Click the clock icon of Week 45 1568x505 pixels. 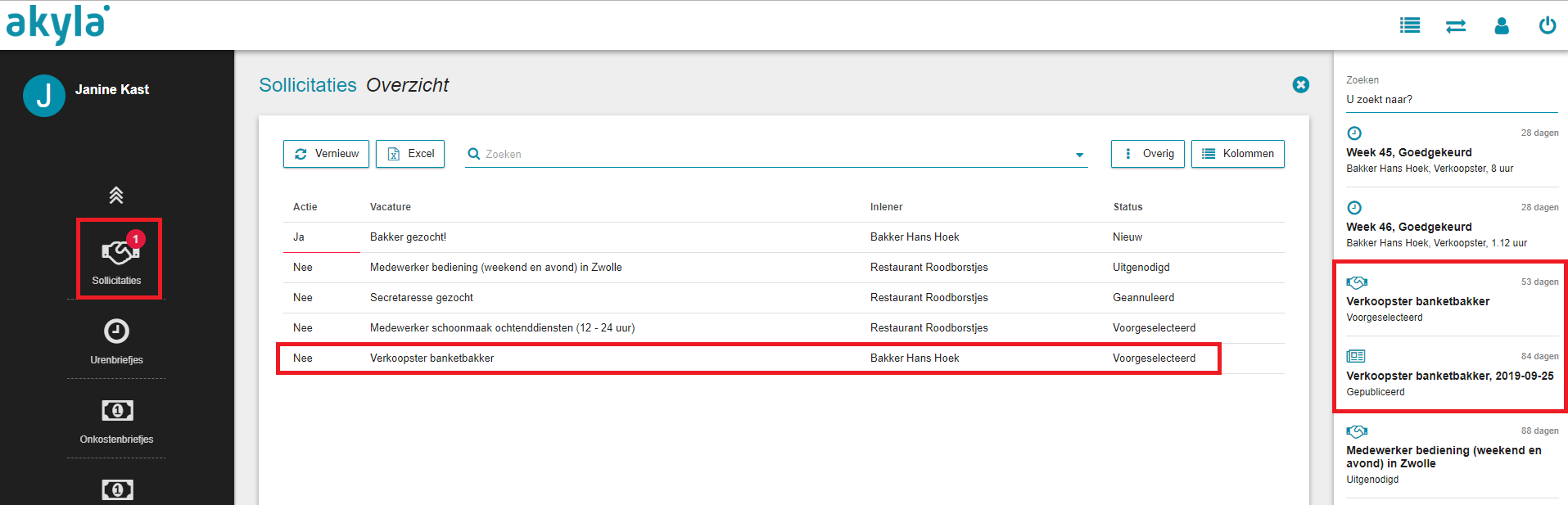[x=1354, y=133]
